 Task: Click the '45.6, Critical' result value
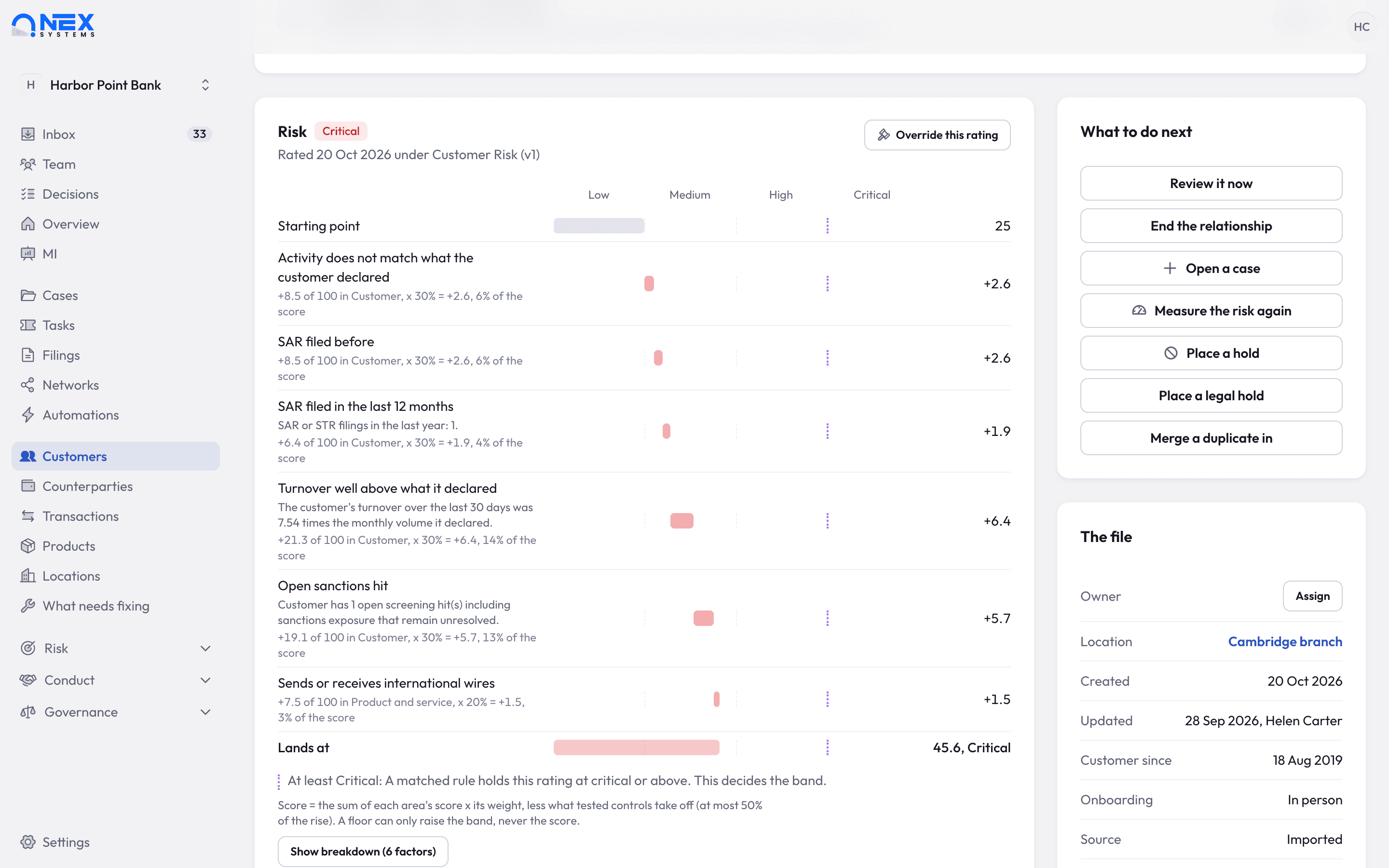tap(971, 747)
